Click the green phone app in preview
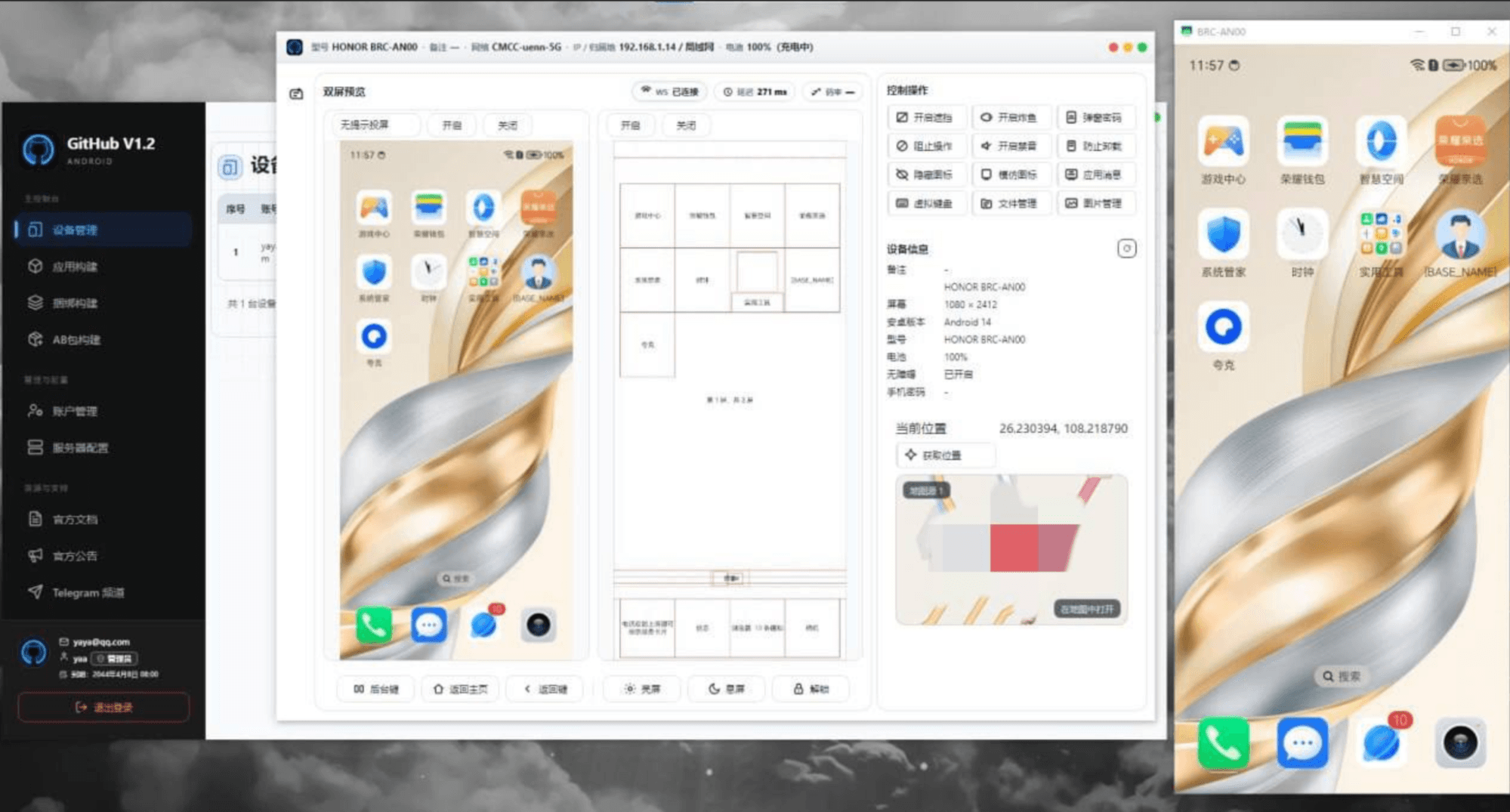 pyautogui.click(x=374, y=625)
